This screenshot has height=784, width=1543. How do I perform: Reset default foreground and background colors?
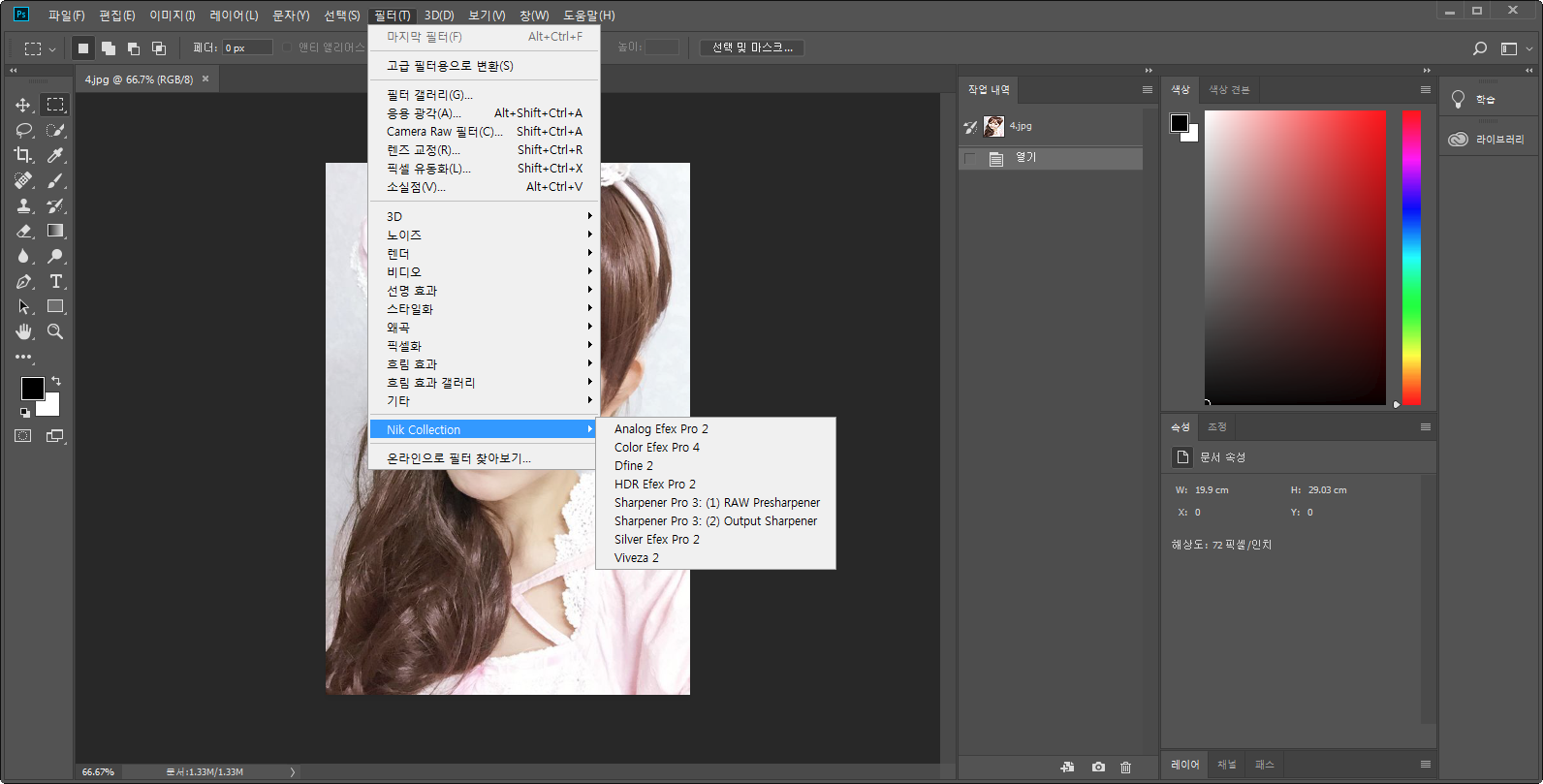24,412
